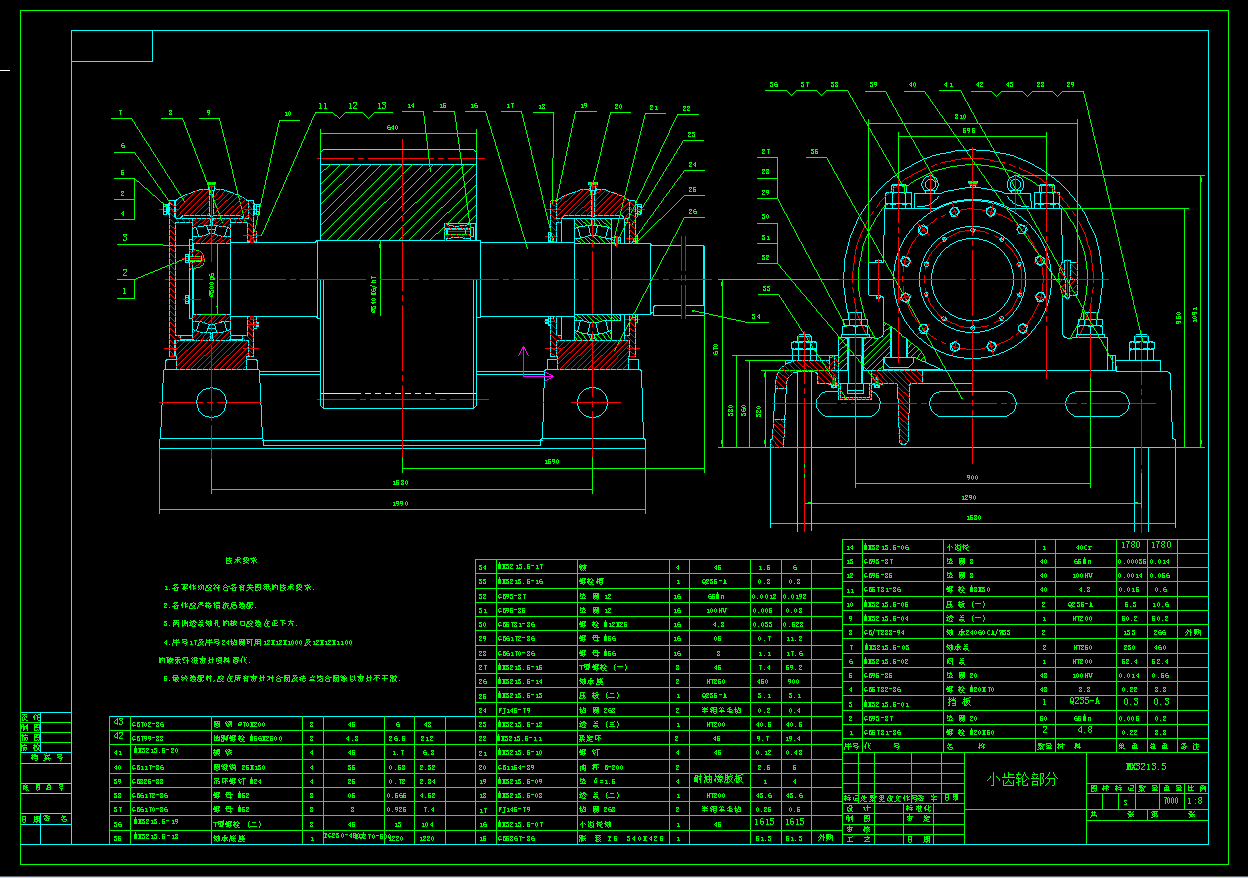The width and height of the screenshot is (1248, 878).
Task: Pick the 1990 overall length dimension
Action: tap(401, 503)
